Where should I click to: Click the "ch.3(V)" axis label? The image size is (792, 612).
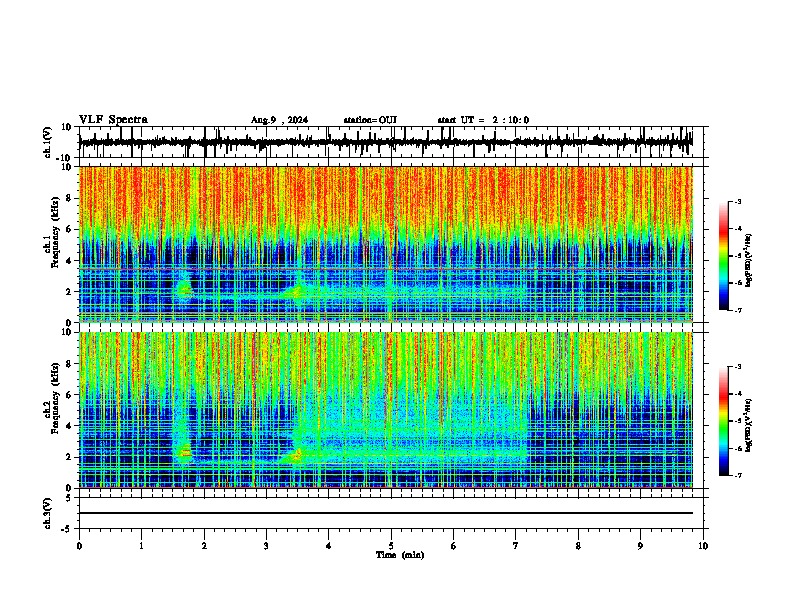[48, 513]
